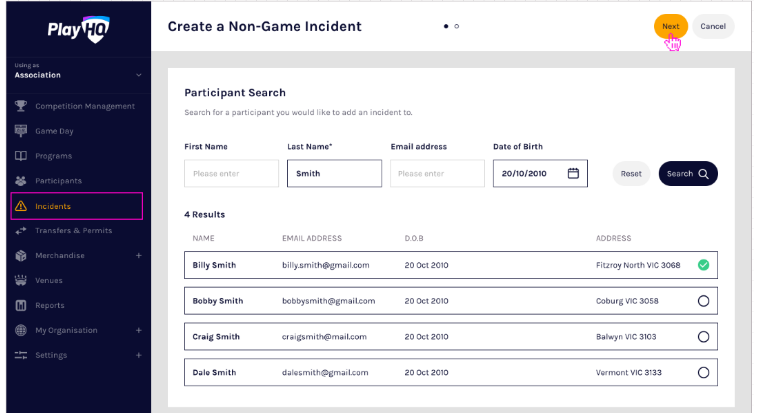
Task: Click craigsmith@mail.com email cell
Action: tap(324, 336)
